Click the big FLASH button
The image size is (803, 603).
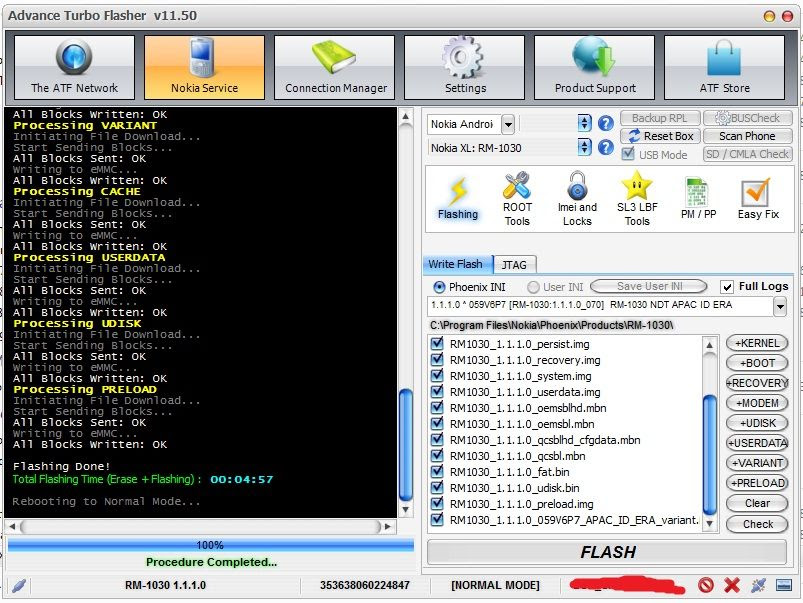coord(607,552)
